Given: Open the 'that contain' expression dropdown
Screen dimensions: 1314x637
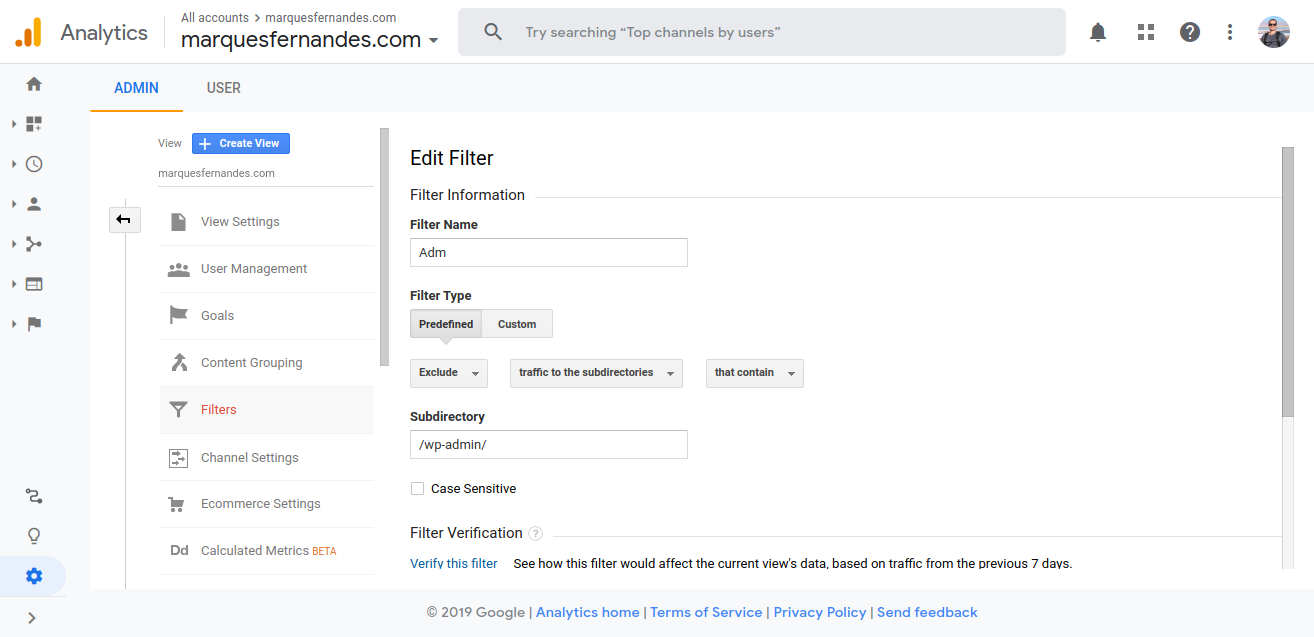Looking at the screenshot, I should pos(755,373).
